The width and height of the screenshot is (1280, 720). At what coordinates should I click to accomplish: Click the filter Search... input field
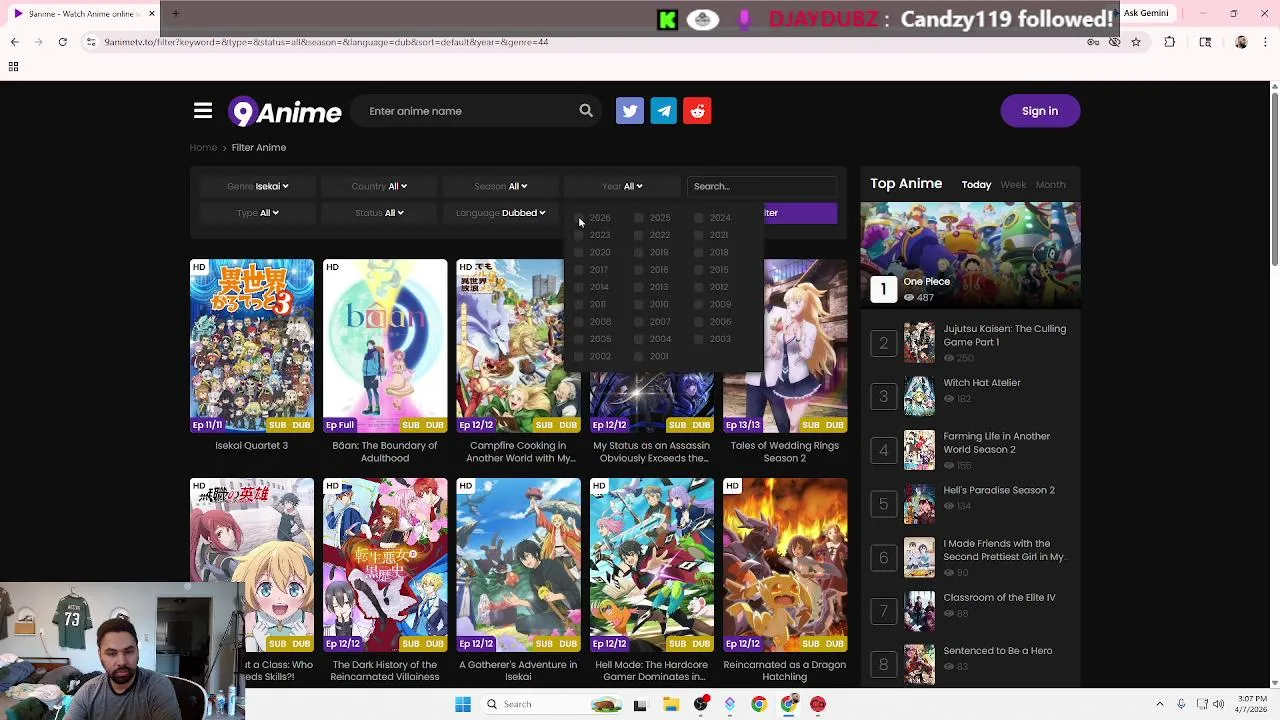(x=761, y=186)
